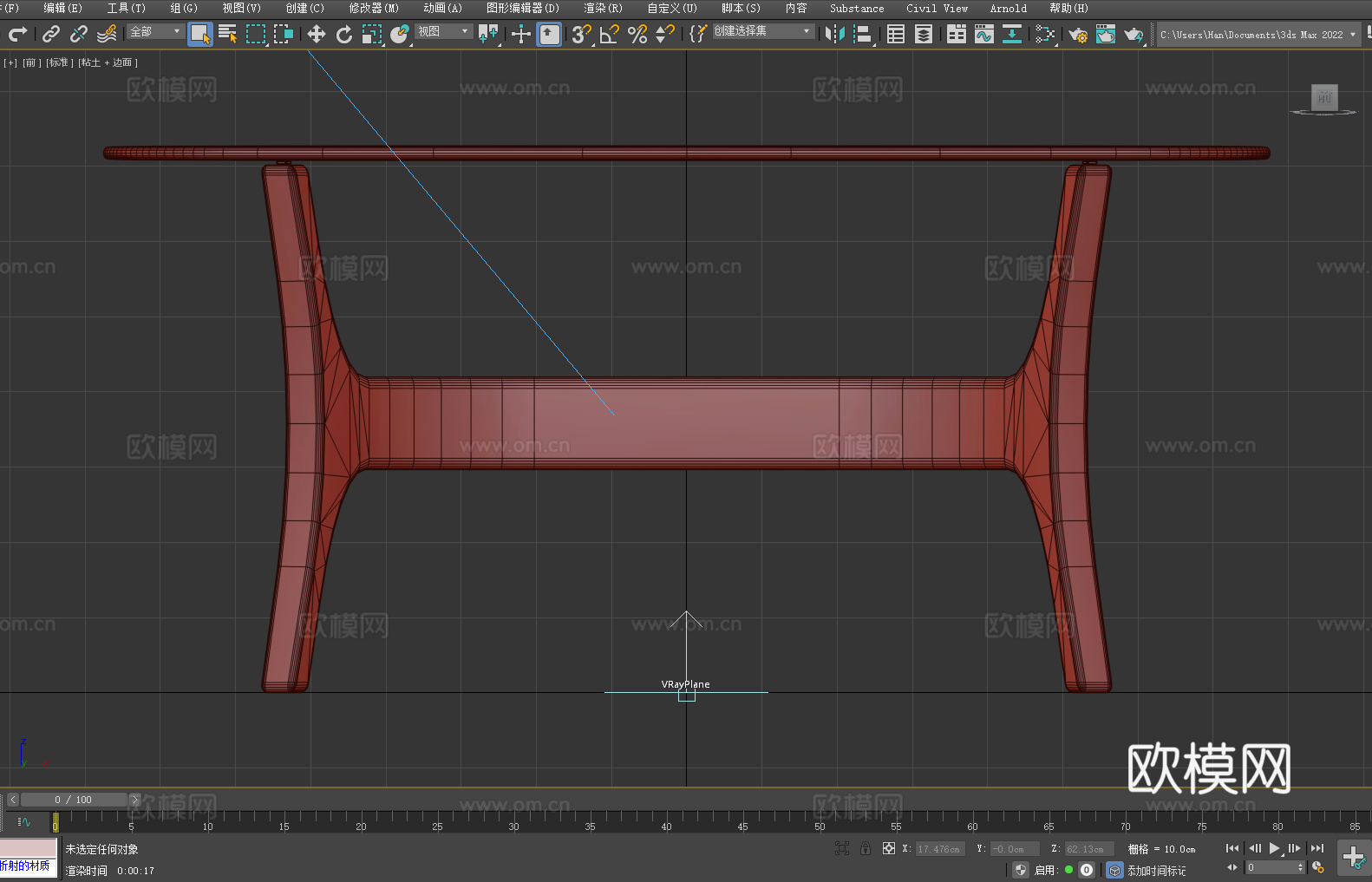Open Select by Name list icon
This screenshot has height=882, width=1372.
point(228,34)
